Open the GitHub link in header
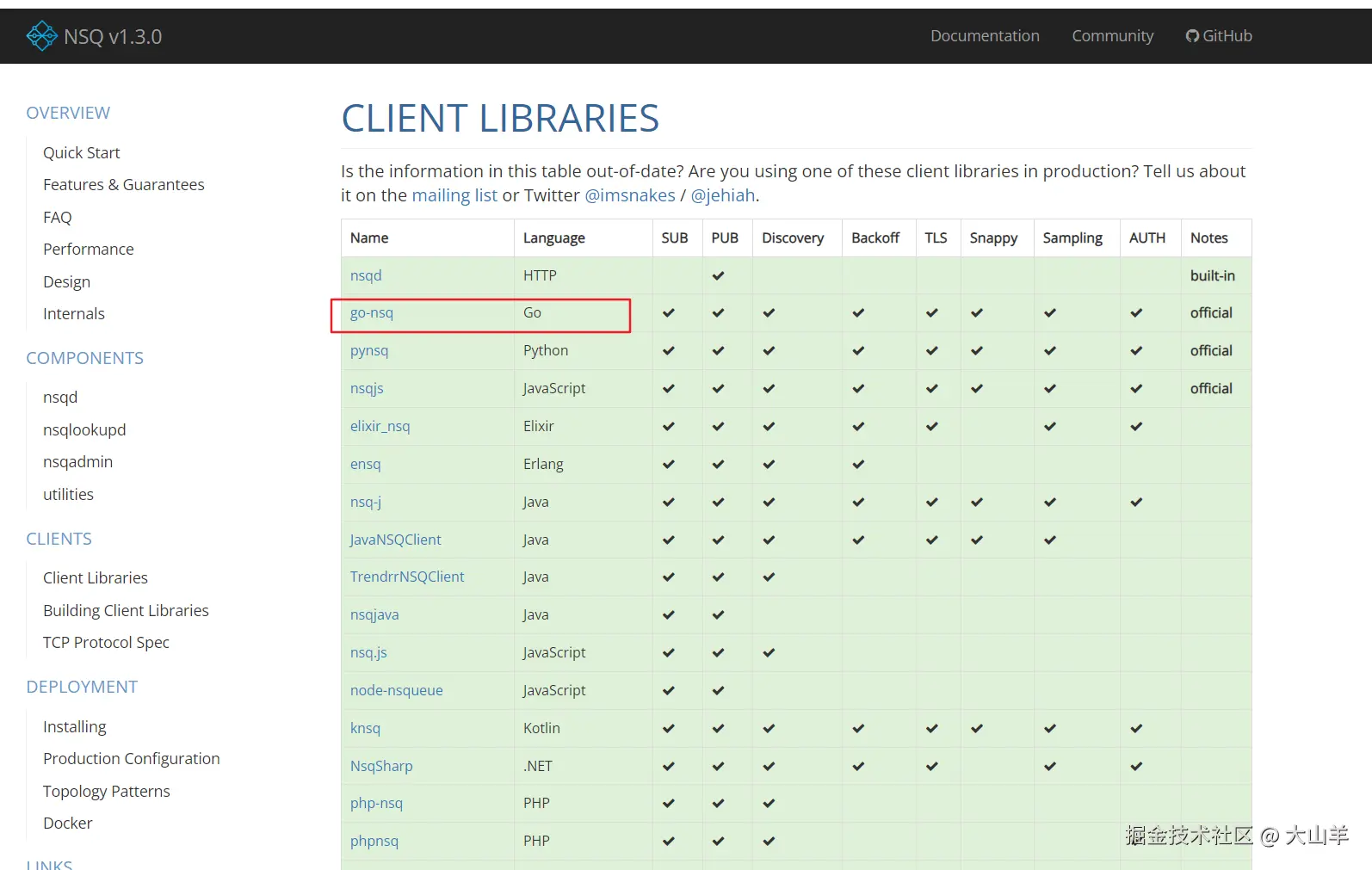The image size is (1372, 870). click(x=1219, y=36)
